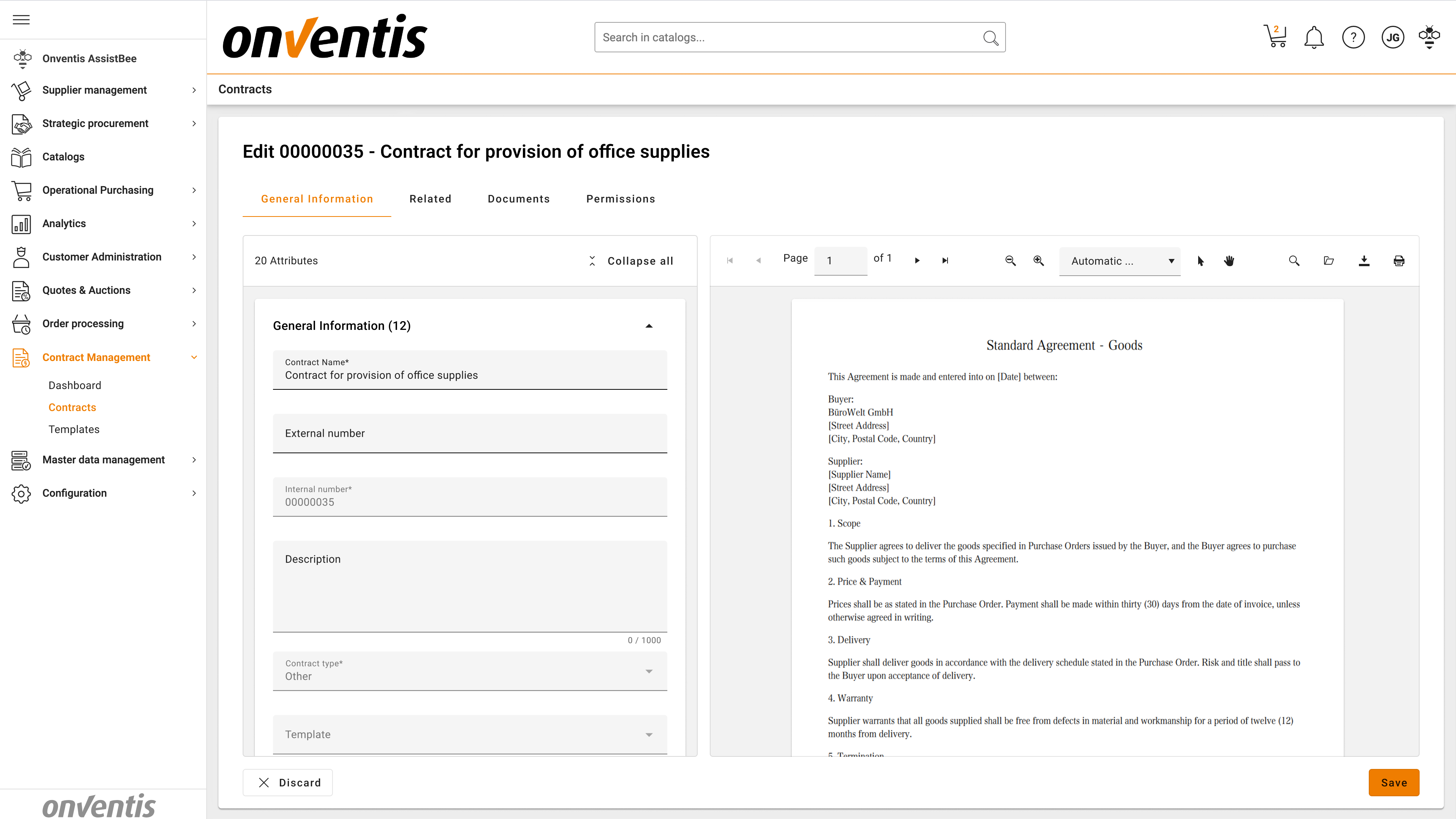Open the shopping cart icon

tap(1274, 37)
